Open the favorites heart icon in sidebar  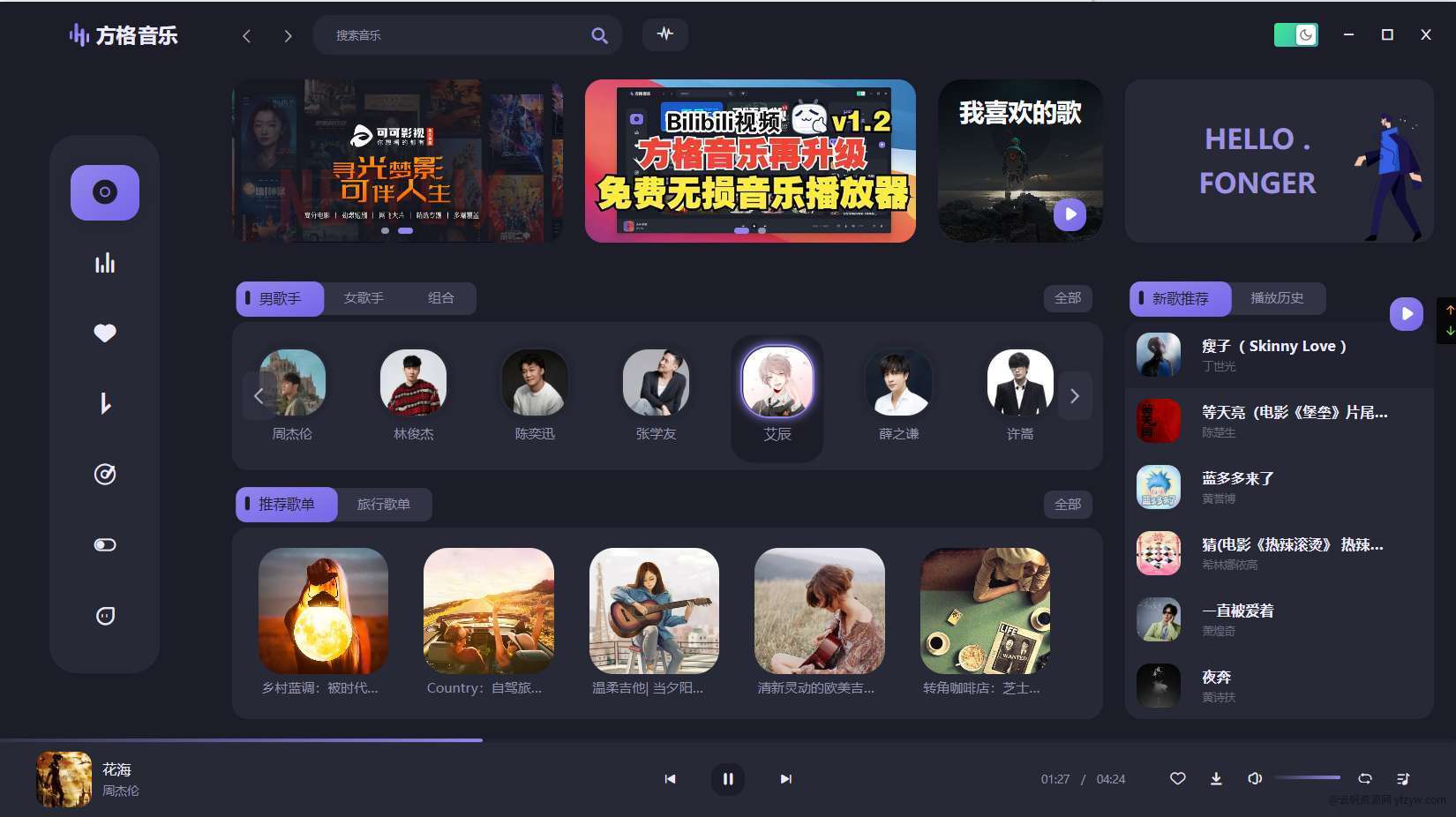[x=105, y=333]
